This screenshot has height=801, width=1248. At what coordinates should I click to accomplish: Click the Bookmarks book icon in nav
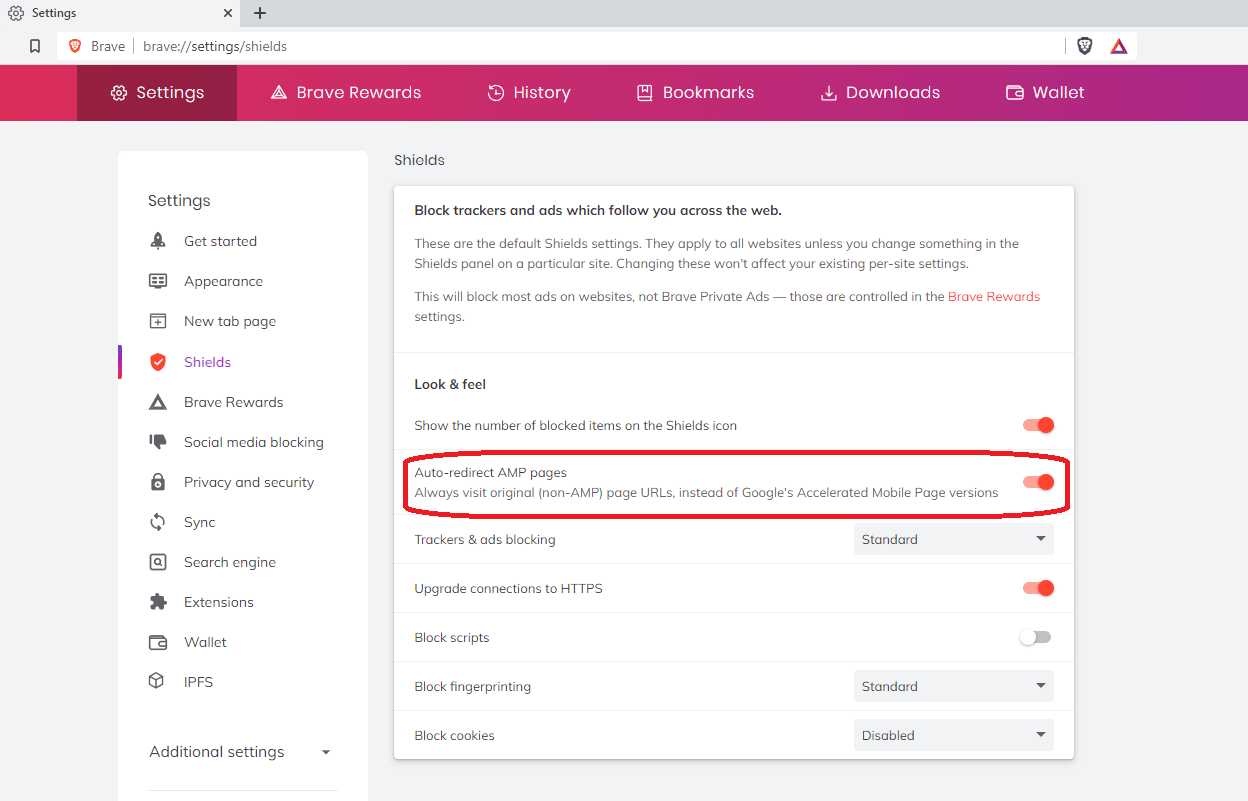[x=645, y=93]
